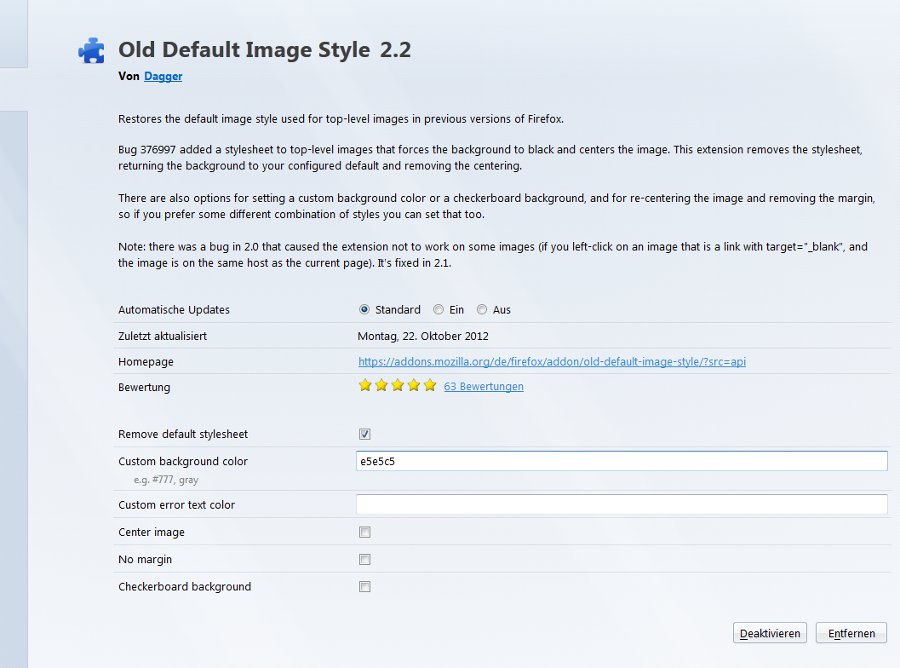Click the No margin label

click(x=145, y=559)
